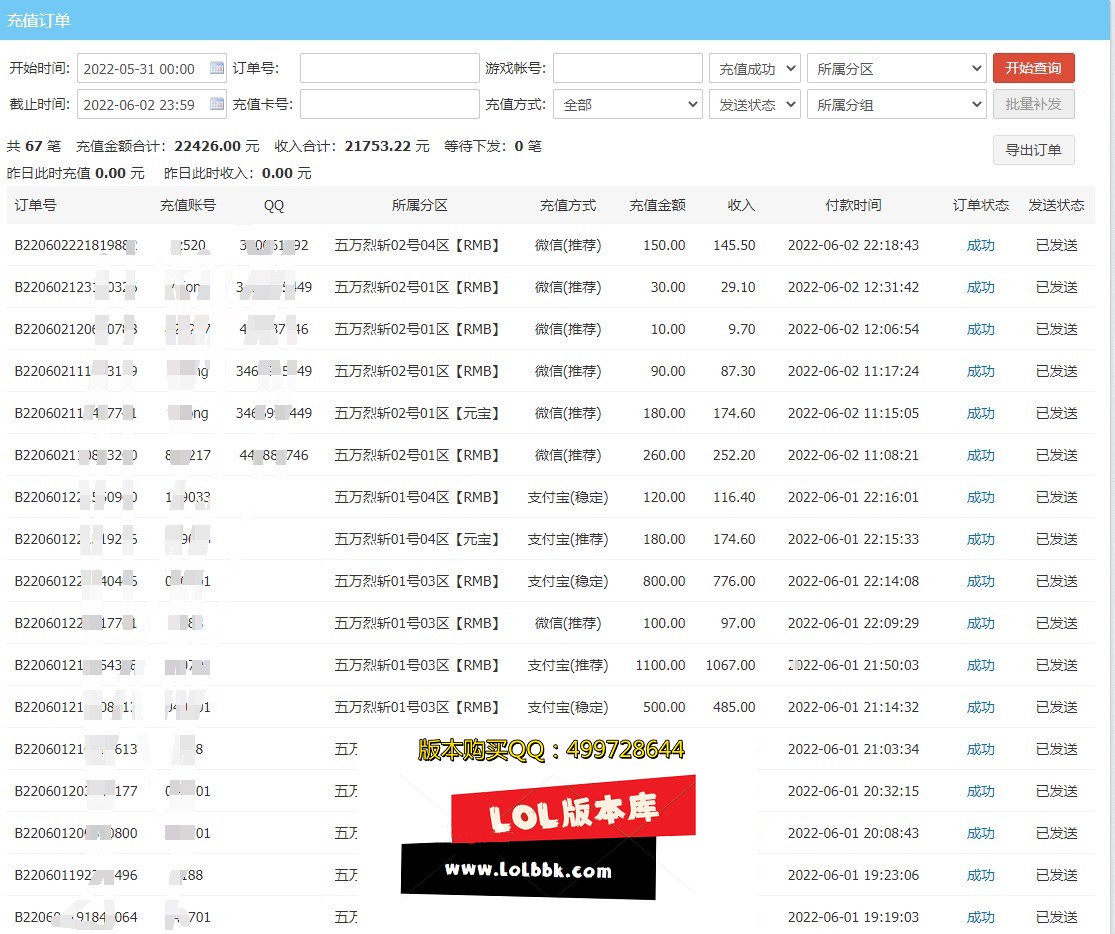Click 成功 link for 20:32:15 order
The image size is (1115, 934).
pyautogui.click(x=981, y=791)
